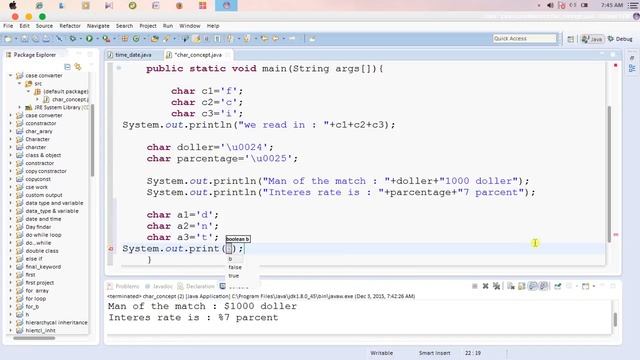Open the Window menu
This screenshot has height=360, width=640.
(x=190, y=26)
